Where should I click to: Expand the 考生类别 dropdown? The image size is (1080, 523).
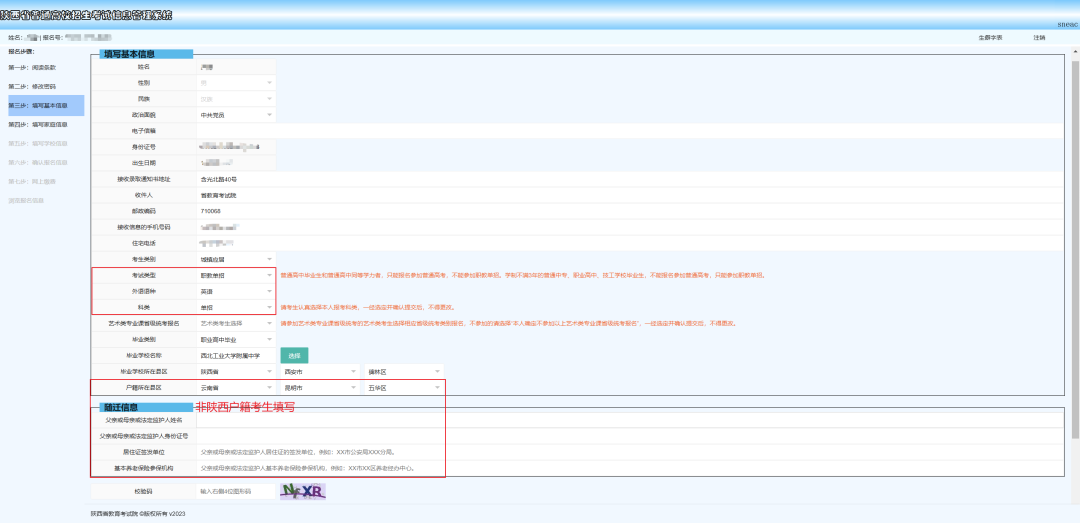click(x=236, y=259)
